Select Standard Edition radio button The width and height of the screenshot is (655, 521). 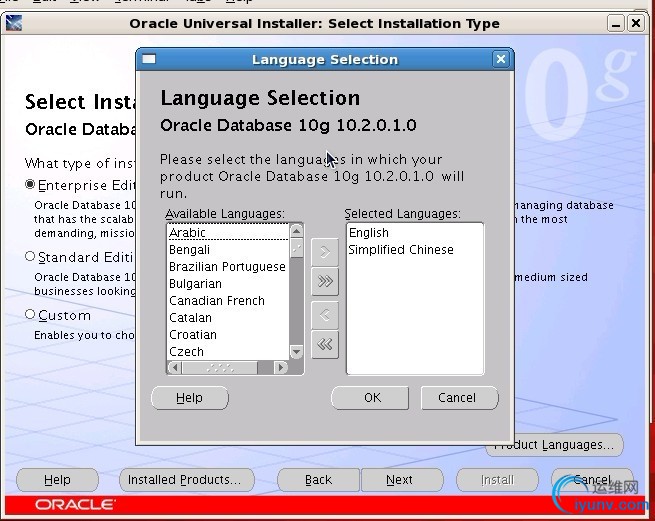[x=30, y=256]
